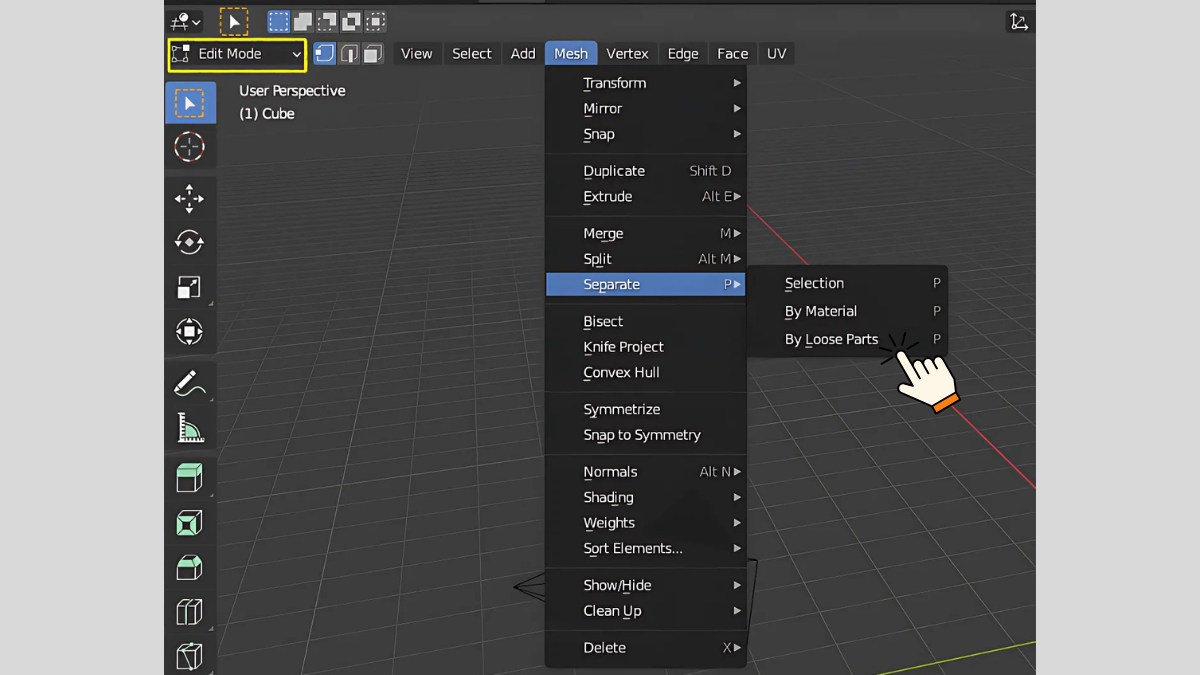The width and height of the screenshot is (1200, 675).
Task: Open the Add menu
Action: point(523,54)
